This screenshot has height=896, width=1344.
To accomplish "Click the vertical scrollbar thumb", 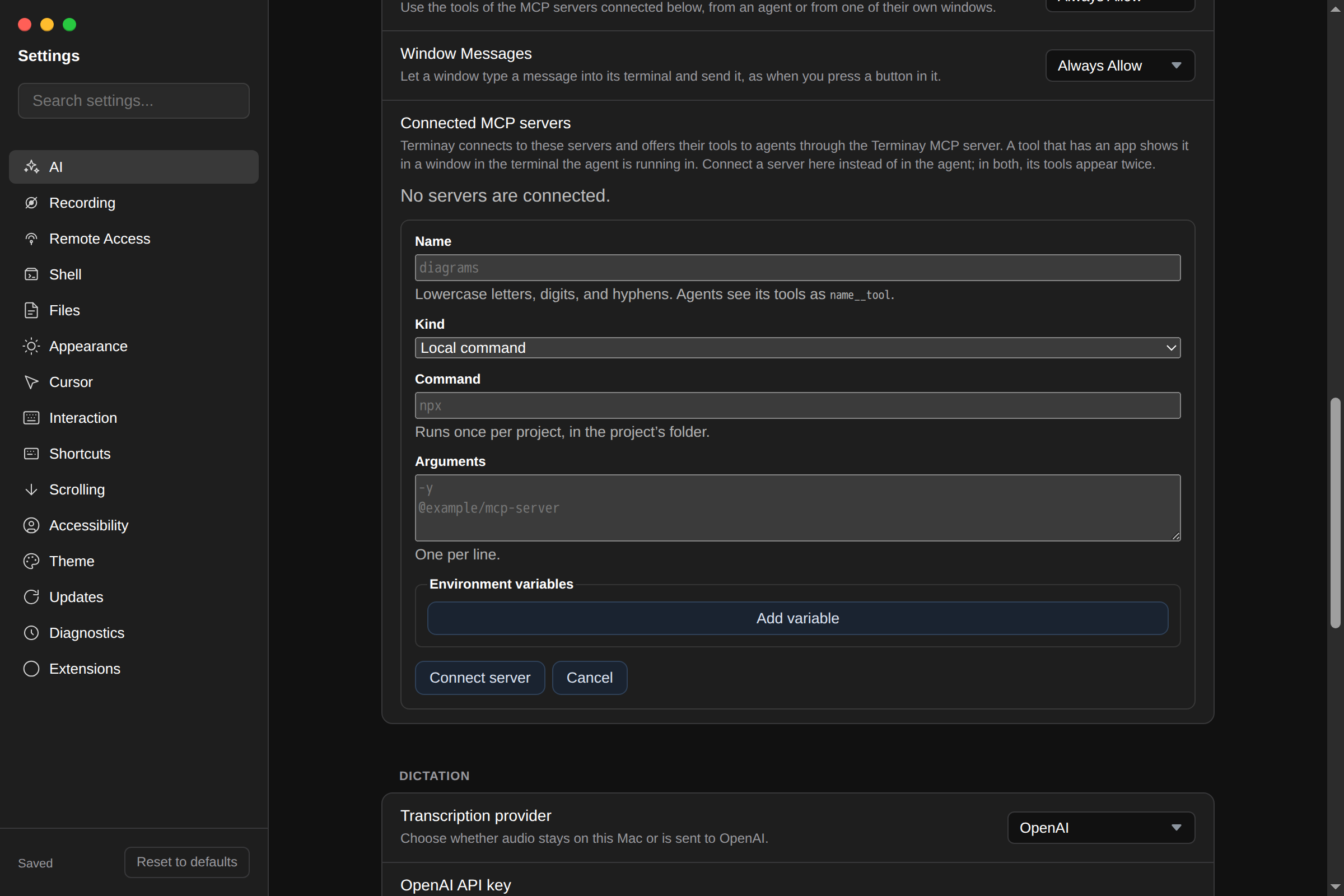I will click(x=1336, y=513).
